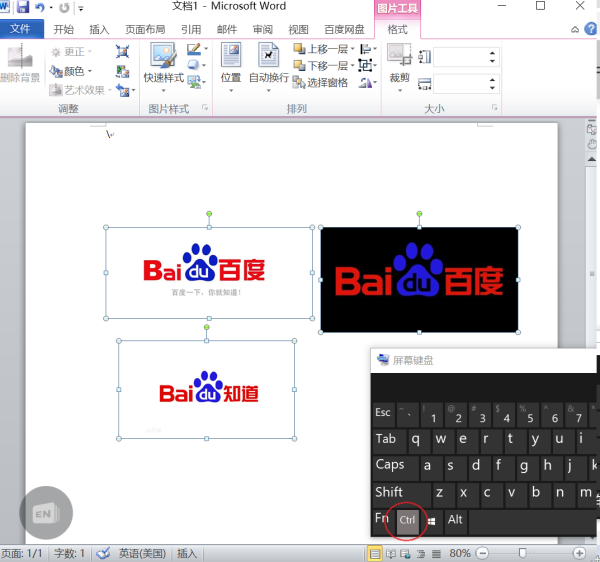The height and width of the screenshot is (562, 600).
Task: Open the Picture Layout dropdown
Action: tap(205, 82)
